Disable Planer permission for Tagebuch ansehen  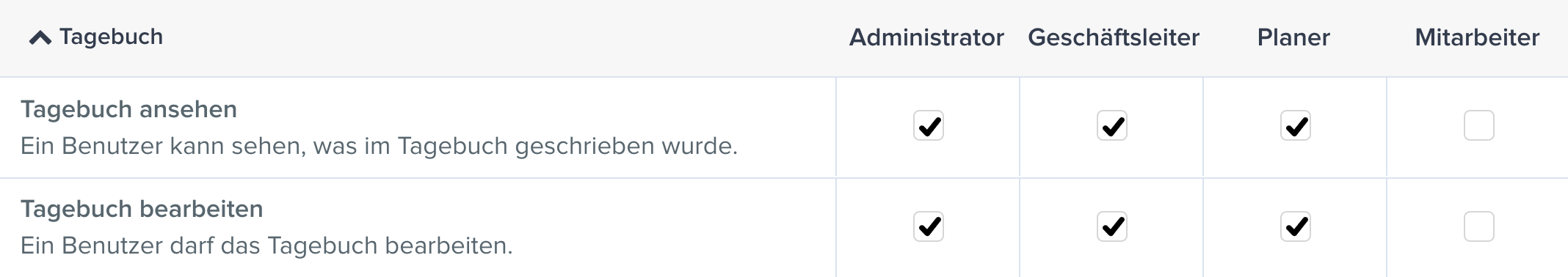pos(1295,125)
